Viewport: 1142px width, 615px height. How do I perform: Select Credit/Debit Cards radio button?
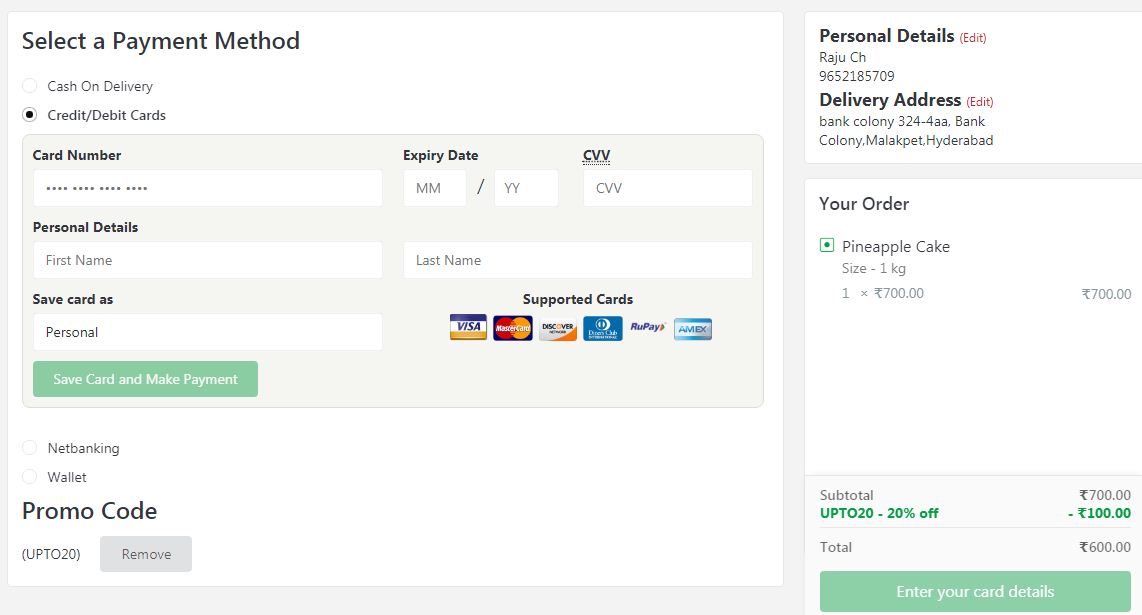tap(30, 115)
